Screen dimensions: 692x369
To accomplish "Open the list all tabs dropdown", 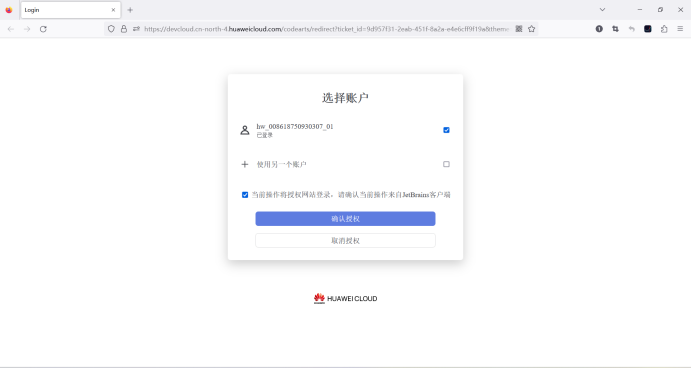I will (x=602, y=10).
